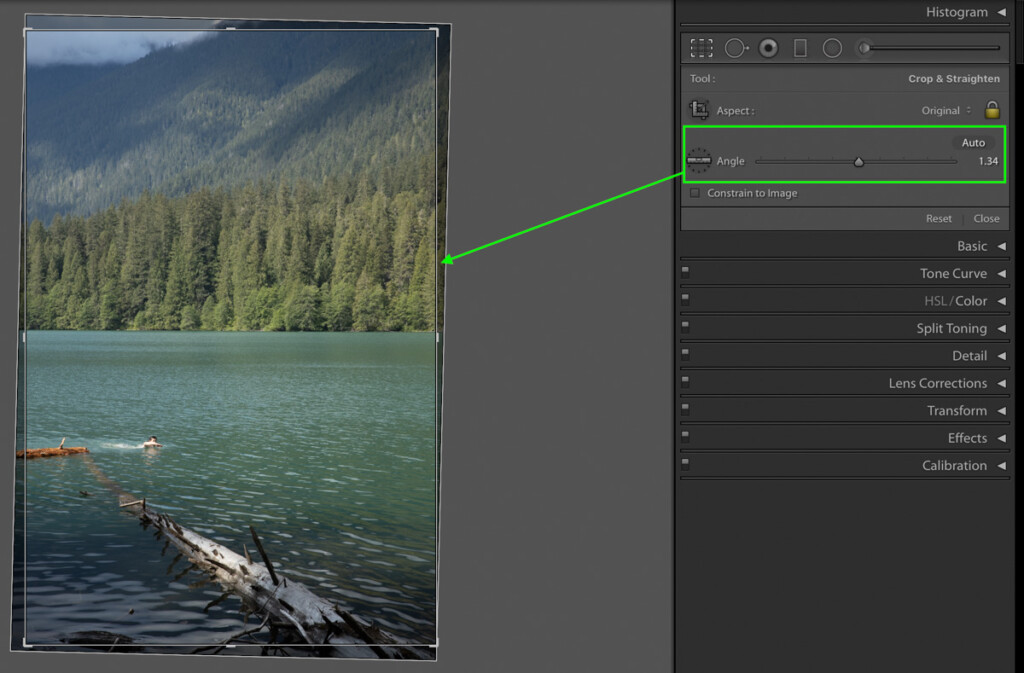Select the Crop Overlay tool icon

click(x=701, y=48)
